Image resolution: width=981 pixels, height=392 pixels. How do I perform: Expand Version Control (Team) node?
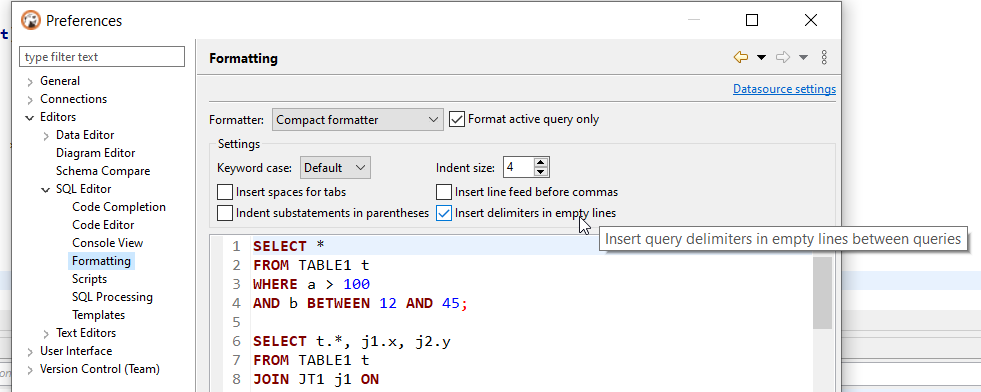click(30, 369)
